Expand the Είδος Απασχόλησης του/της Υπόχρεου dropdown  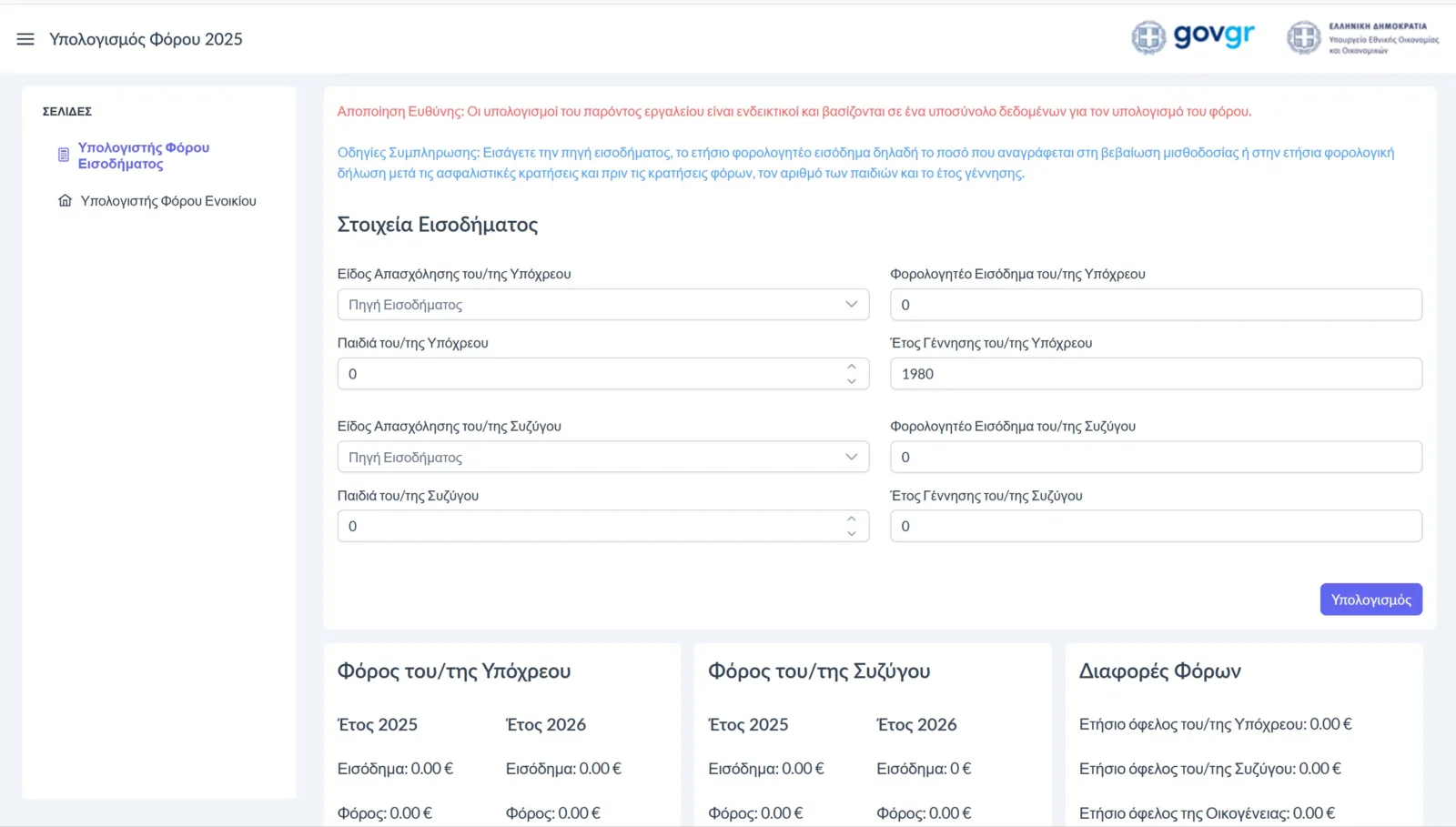point(602,305)
